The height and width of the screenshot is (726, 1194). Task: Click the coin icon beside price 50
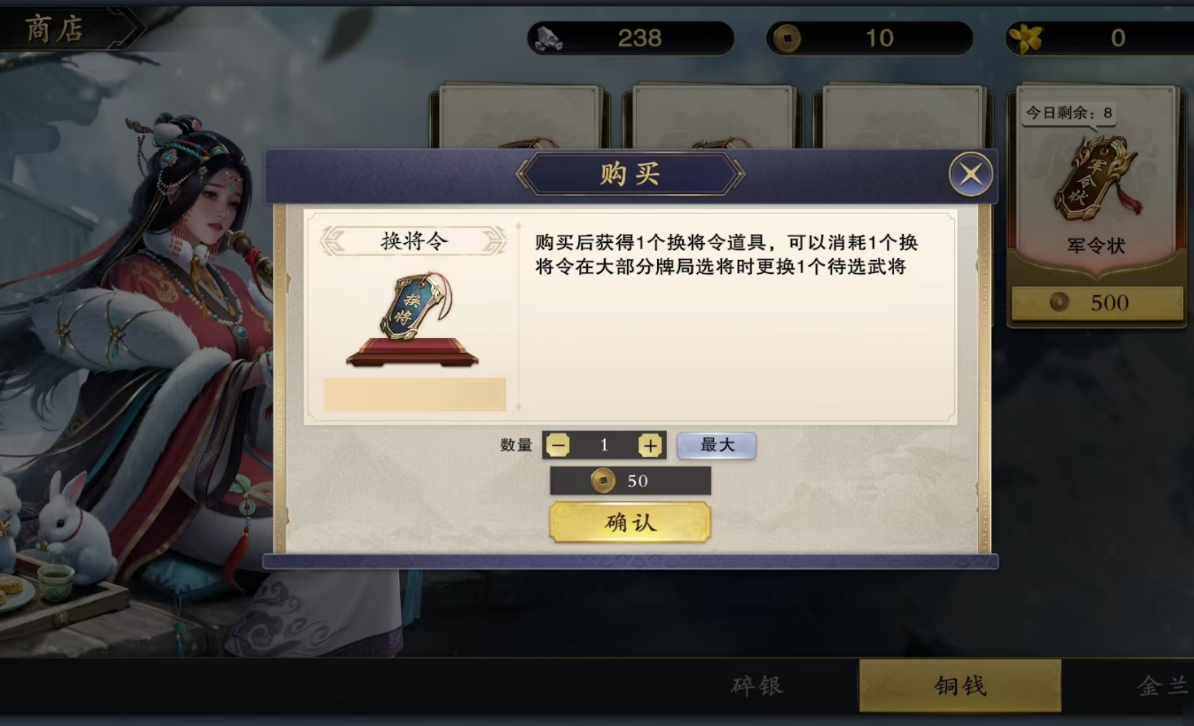tap(602, 481)
